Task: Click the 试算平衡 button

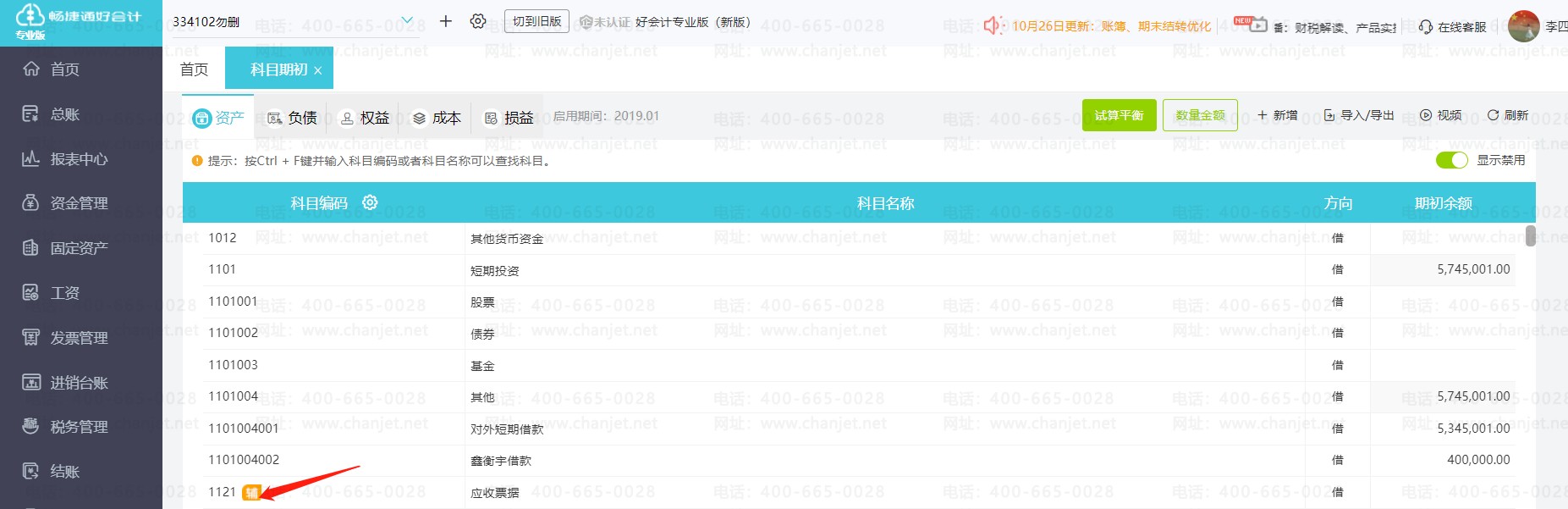Action: tap(1119, 115)
